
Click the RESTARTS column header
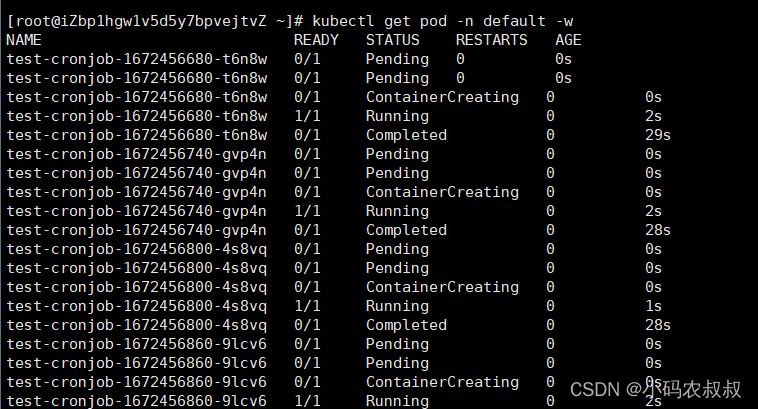(x=491, y=40)
